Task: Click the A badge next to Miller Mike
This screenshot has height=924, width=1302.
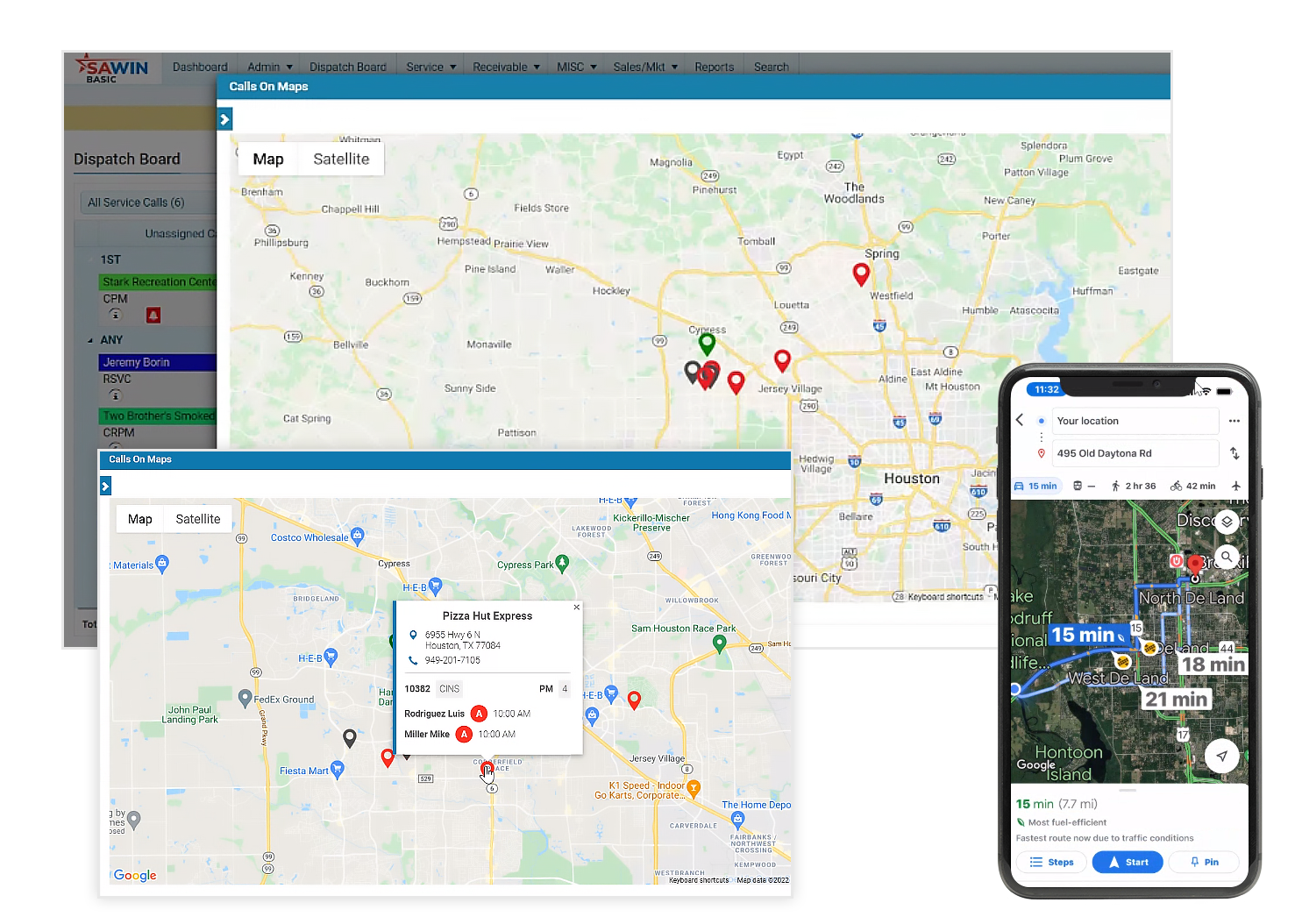Action: tap(464, 735)
